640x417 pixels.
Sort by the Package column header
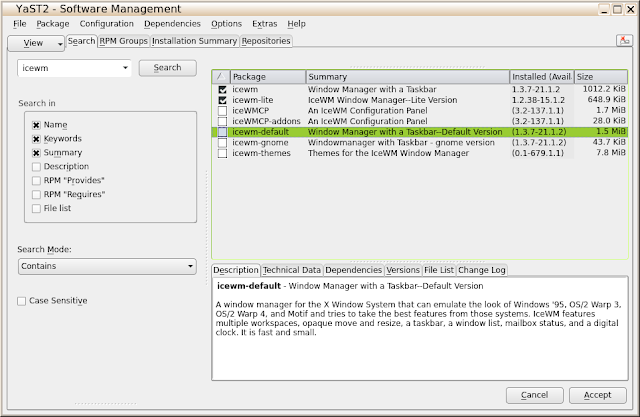[x=268, y=77]
